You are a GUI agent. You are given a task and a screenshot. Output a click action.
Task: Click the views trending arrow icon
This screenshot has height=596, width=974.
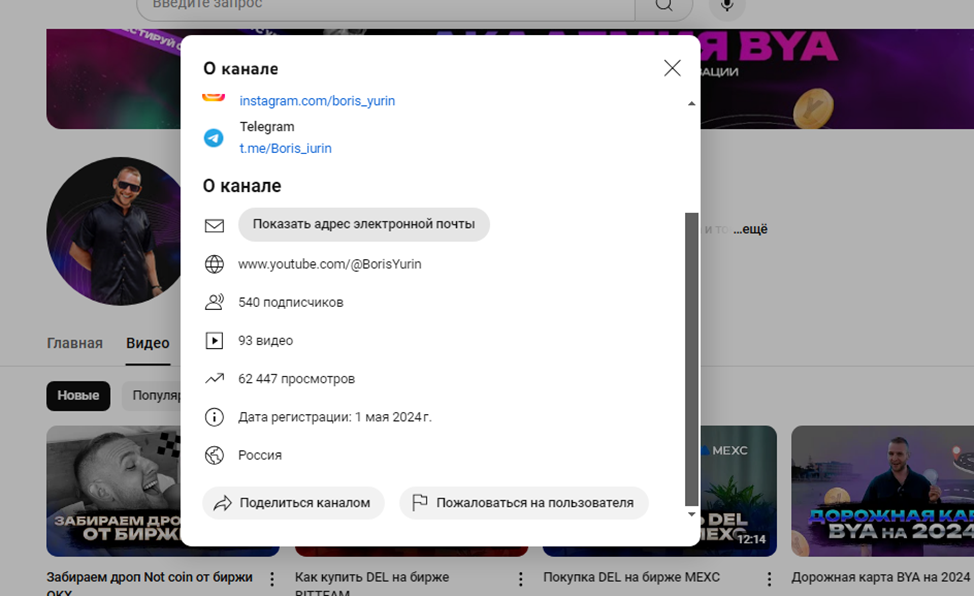click(214, 378)
